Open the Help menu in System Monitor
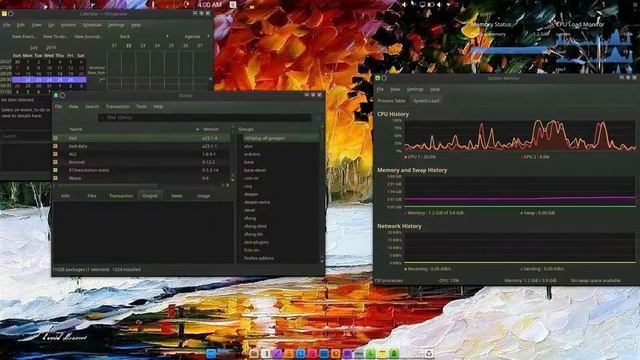 click(435, 89)
